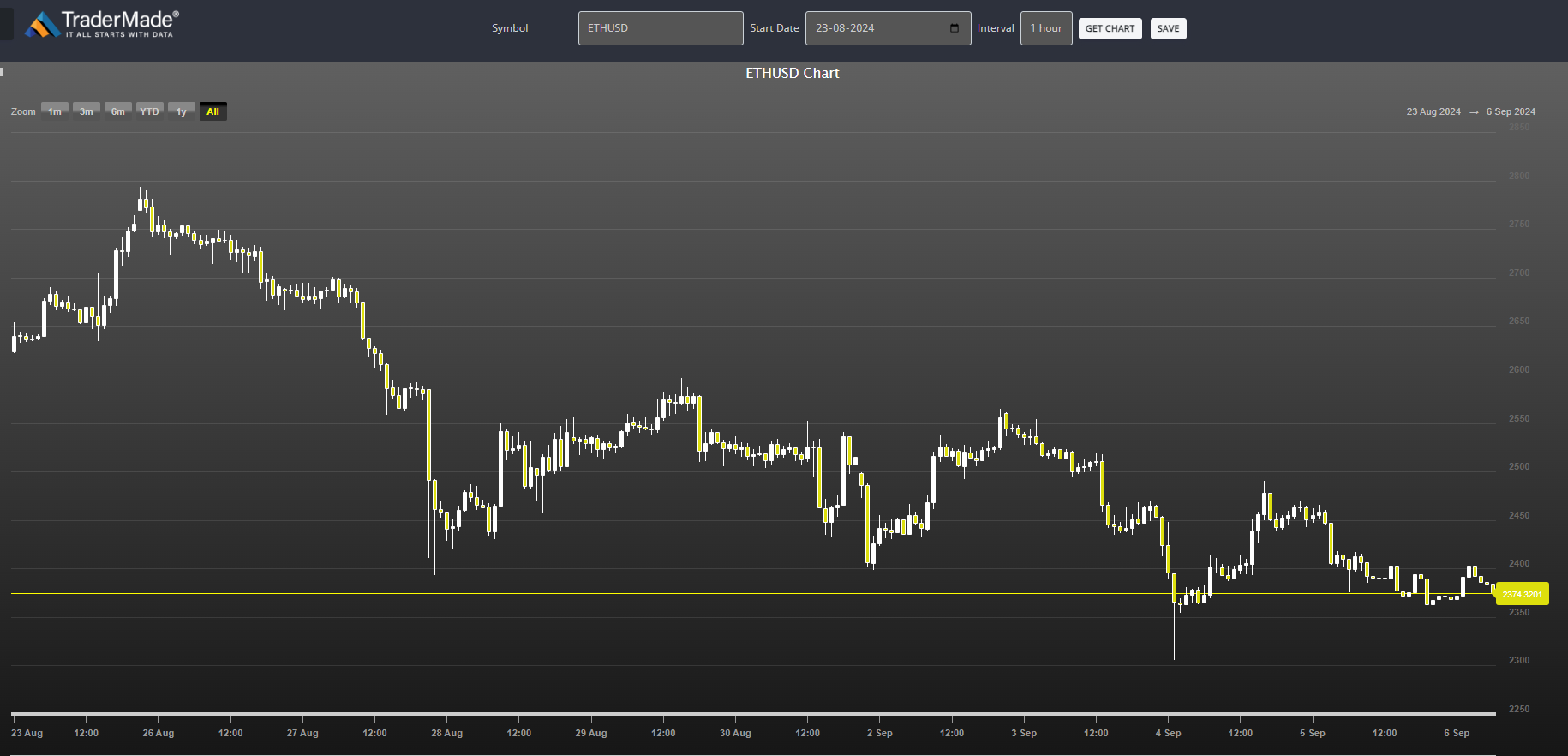Image resolution: width=1568 pixels, height=756 pixels.
Task: Set zoom range to 6m
Action: pos(118,111)
